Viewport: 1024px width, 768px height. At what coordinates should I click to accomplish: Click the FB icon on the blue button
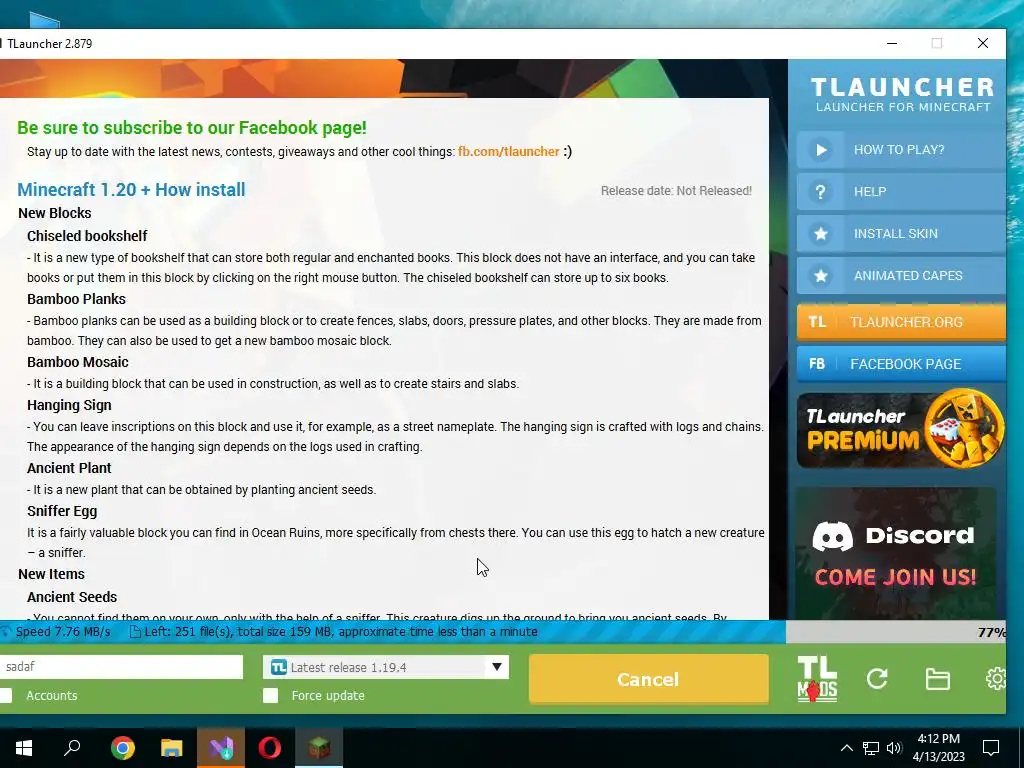817,364
